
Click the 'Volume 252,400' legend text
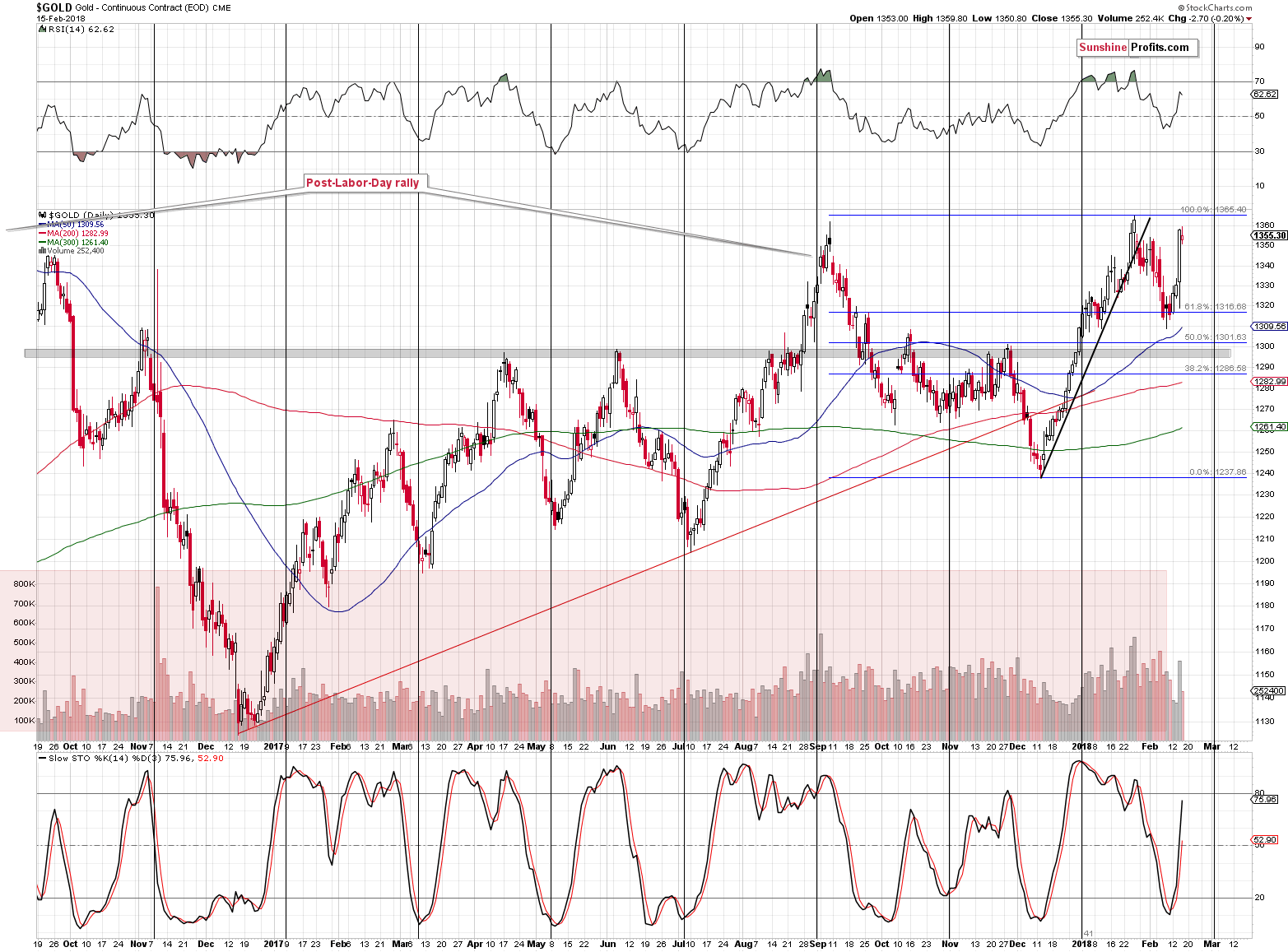(76, 251)
